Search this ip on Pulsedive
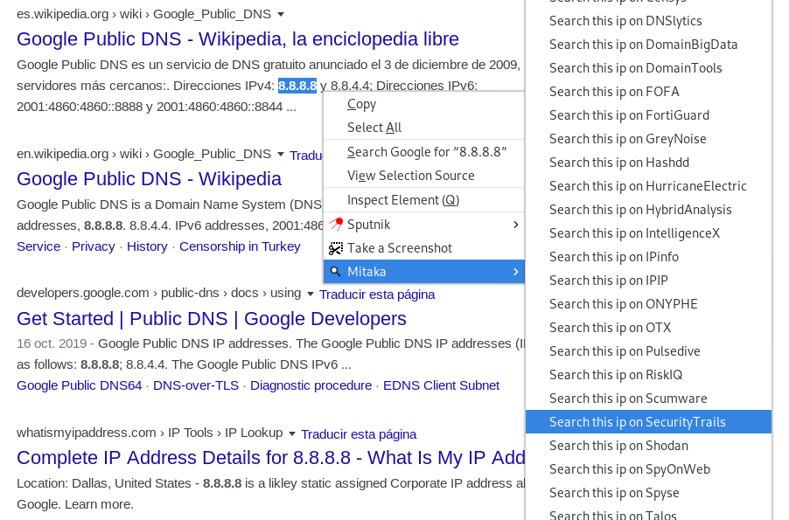The height and width of the screenshot is (520, 789). [649, 351]
